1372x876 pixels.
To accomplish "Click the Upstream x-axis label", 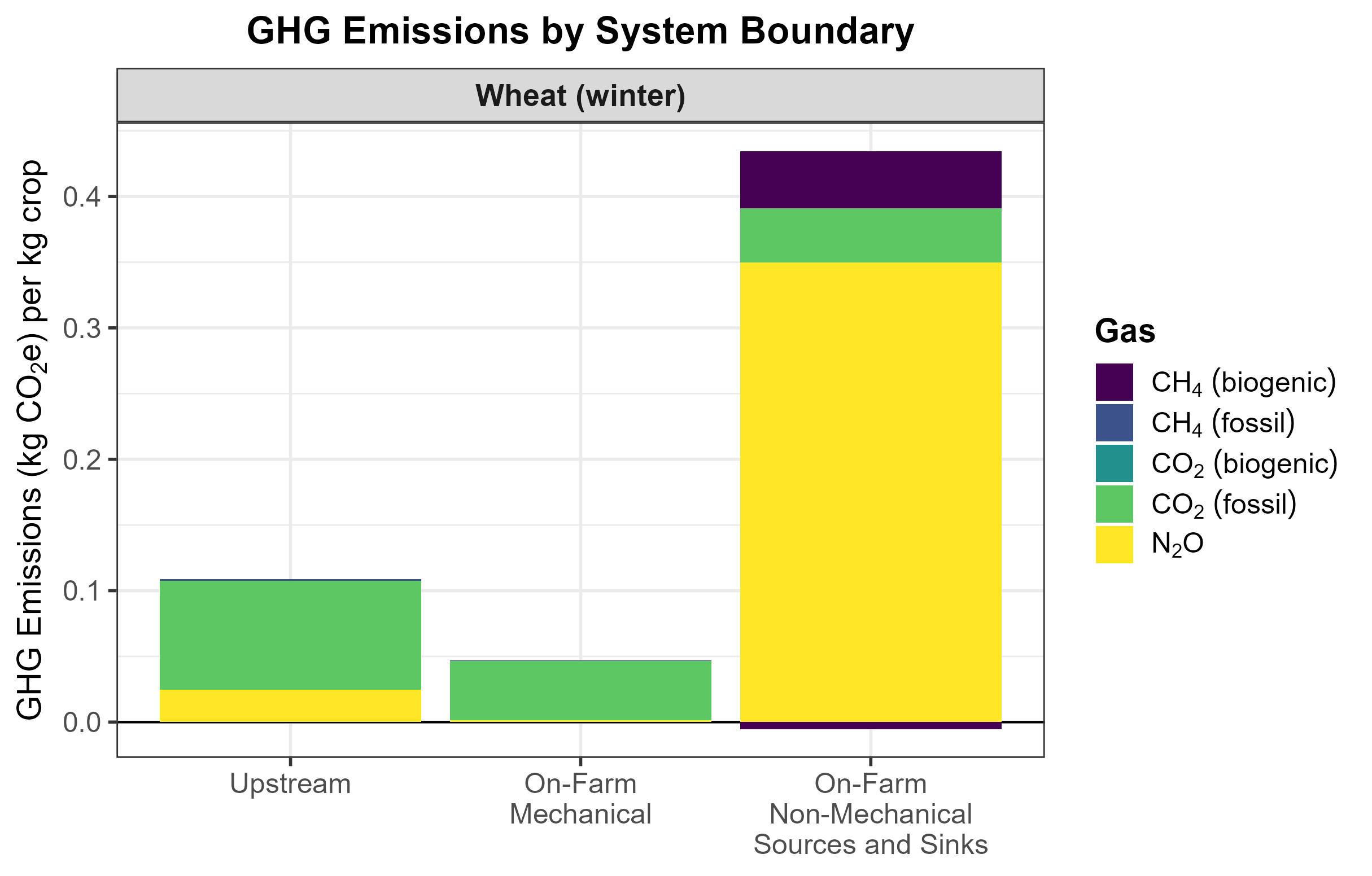I will coord(290,785).
